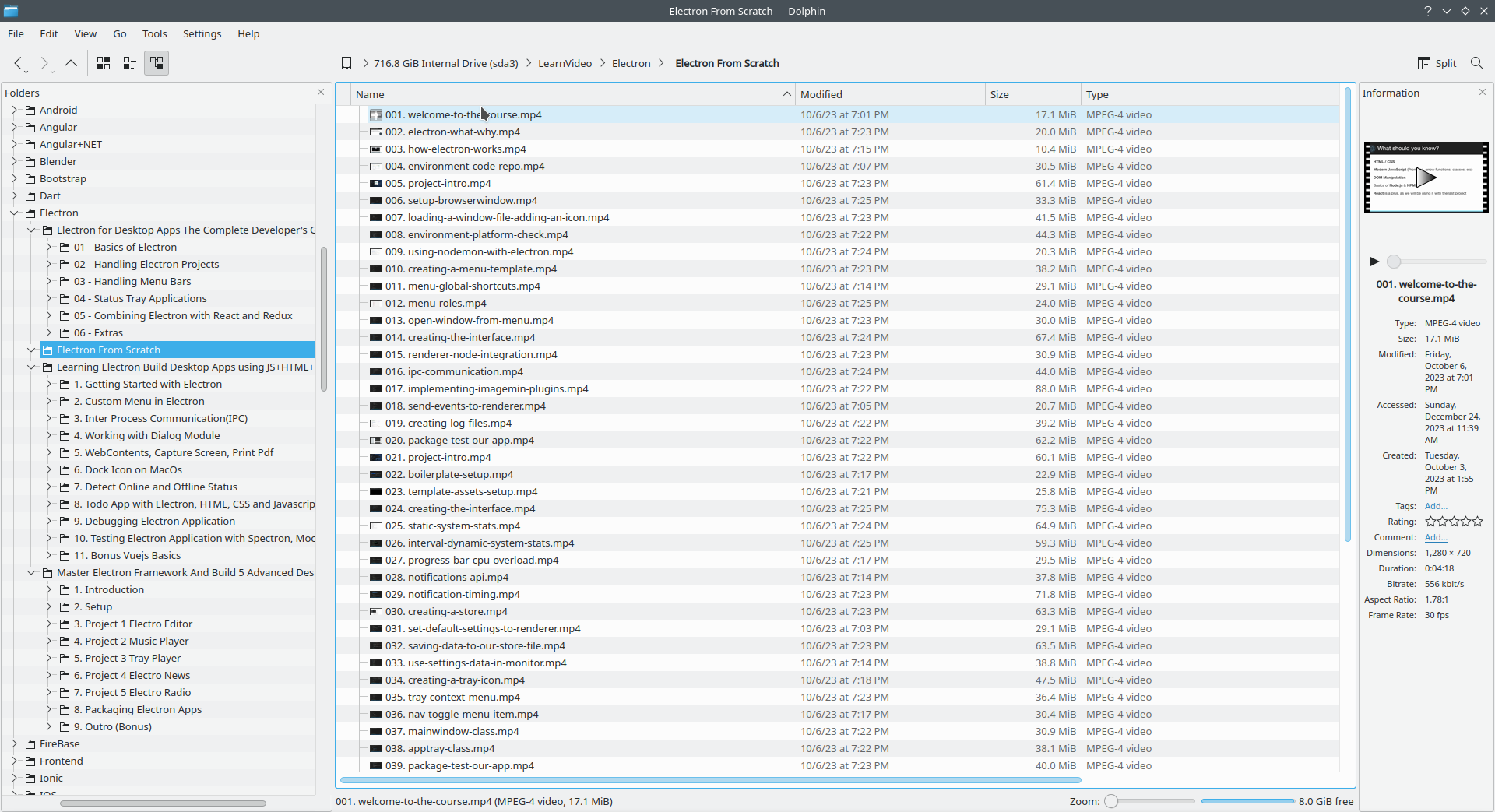Select file 010. creating-a-menu-template.mp4
Image resolution: width=1495 pixels, height=812 pixels.
(x=471, y=269)
